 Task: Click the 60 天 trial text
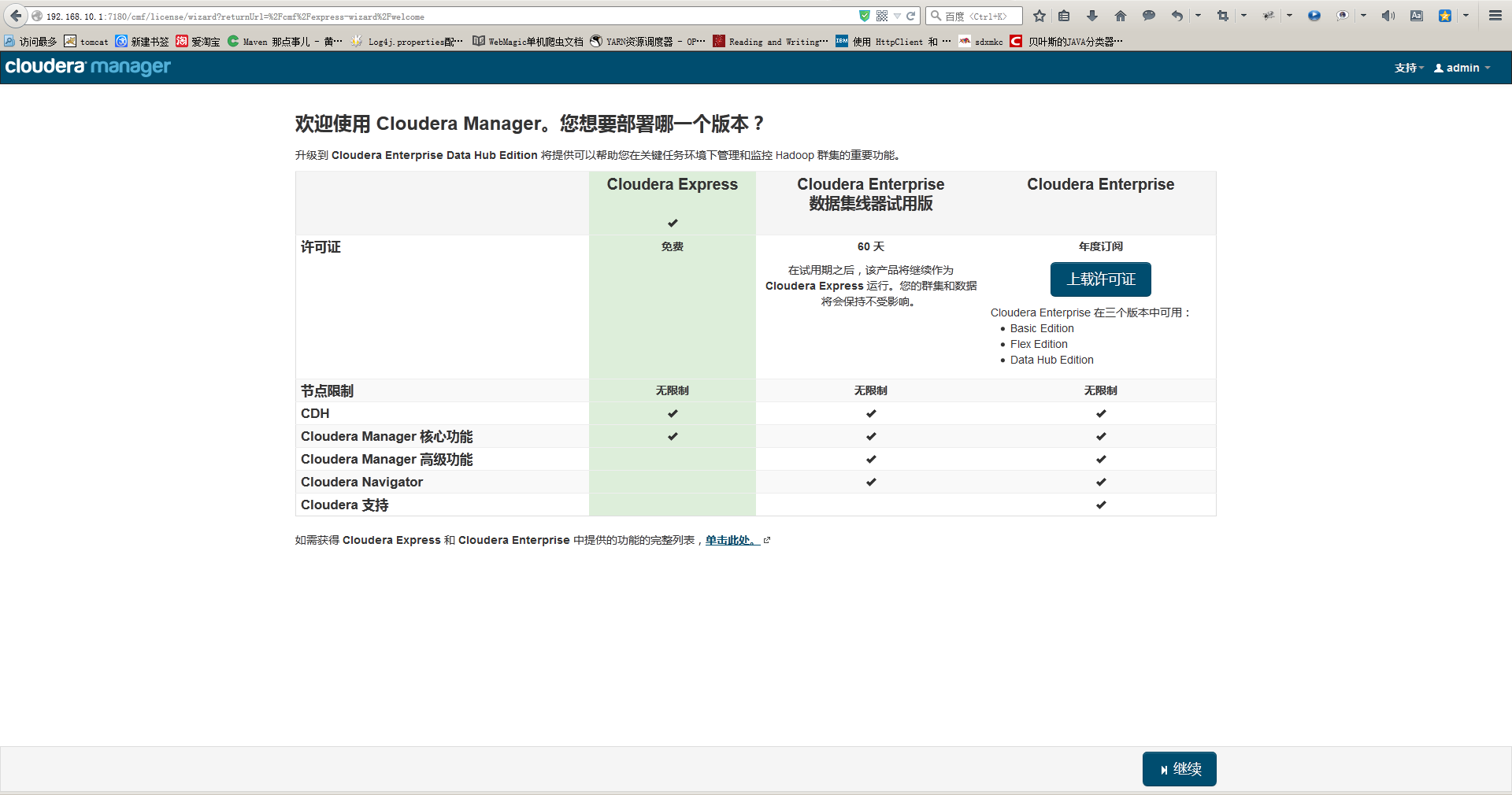870,246
